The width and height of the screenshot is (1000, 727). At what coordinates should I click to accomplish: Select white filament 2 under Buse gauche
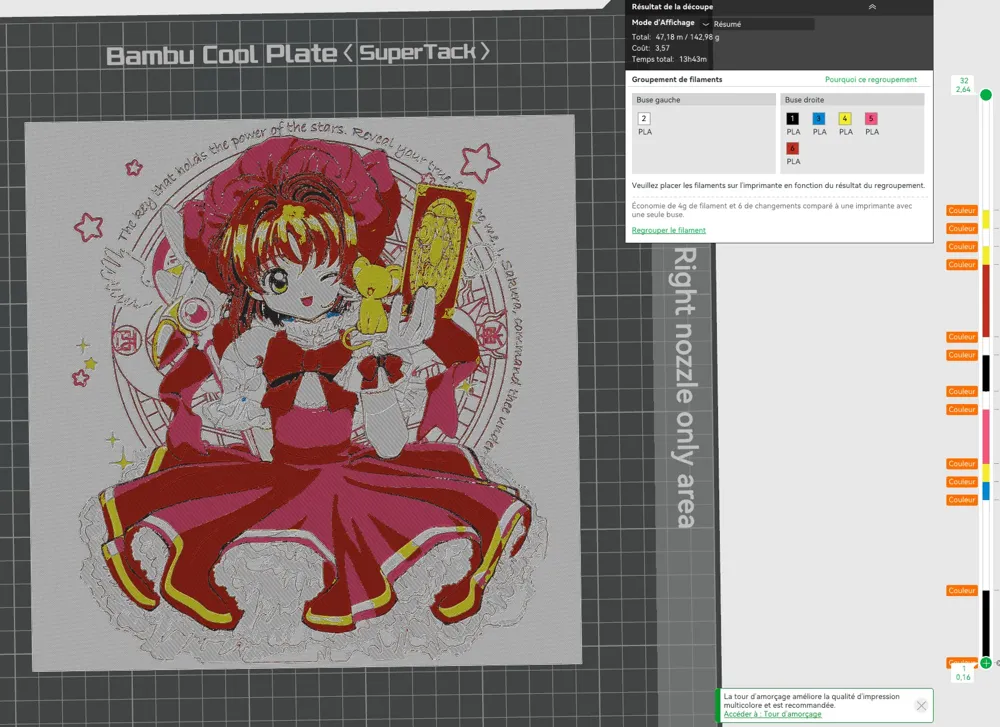pyautogui.click(x=644, y=119)
